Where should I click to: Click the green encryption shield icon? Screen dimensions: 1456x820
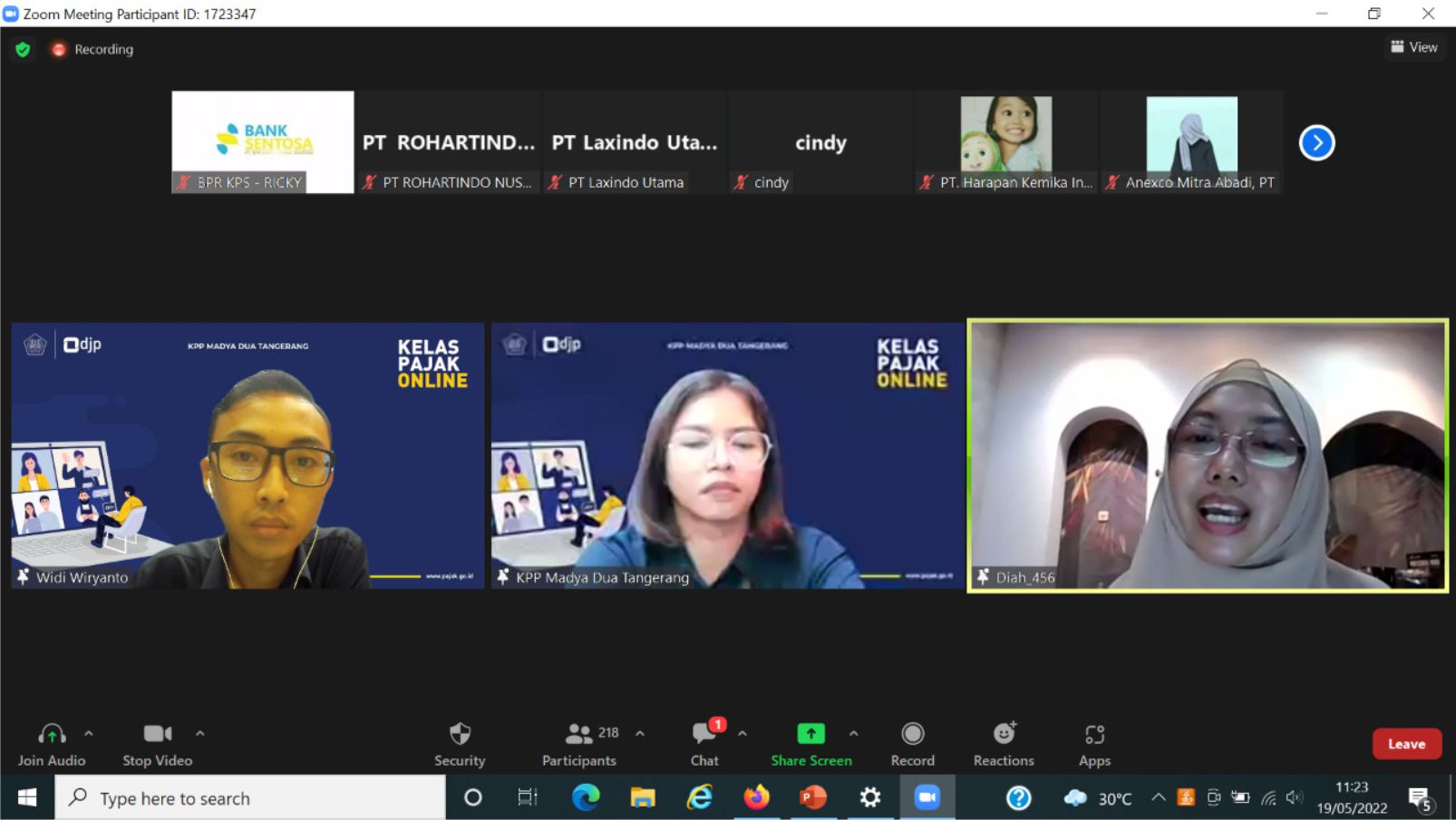(x=24, y=49)
